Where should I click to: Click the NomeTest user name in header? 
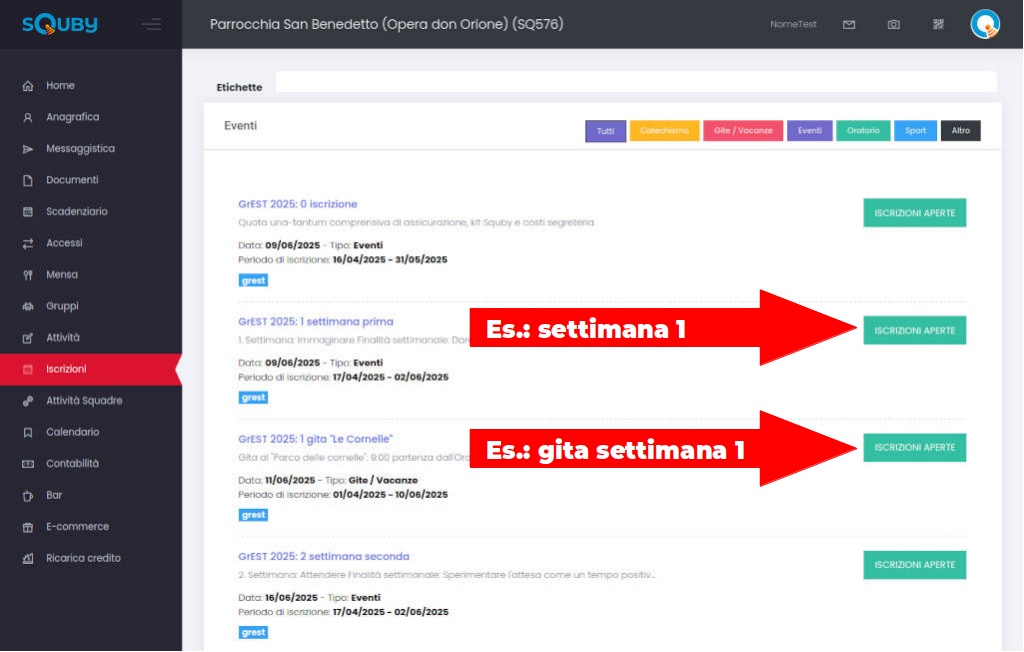tap(793, 24)
